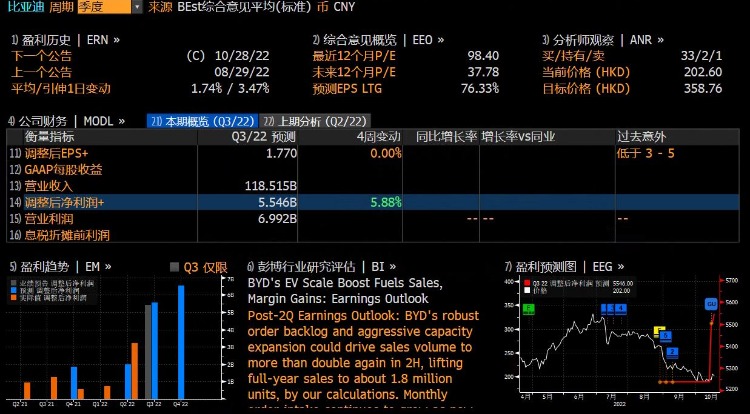Click the 平均/引伸1日变动 label
The image size is (750, 414).
[x=61, y=88]
